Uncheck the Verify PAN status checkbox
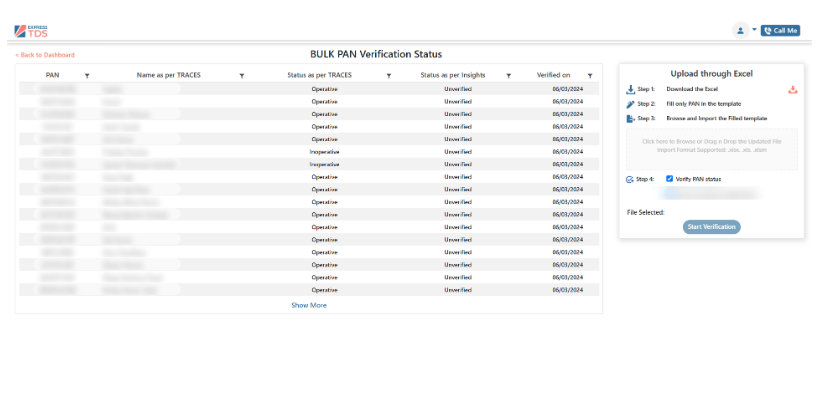Image resolution: width=828 pixels, height=414 pixels. (670, 179)
